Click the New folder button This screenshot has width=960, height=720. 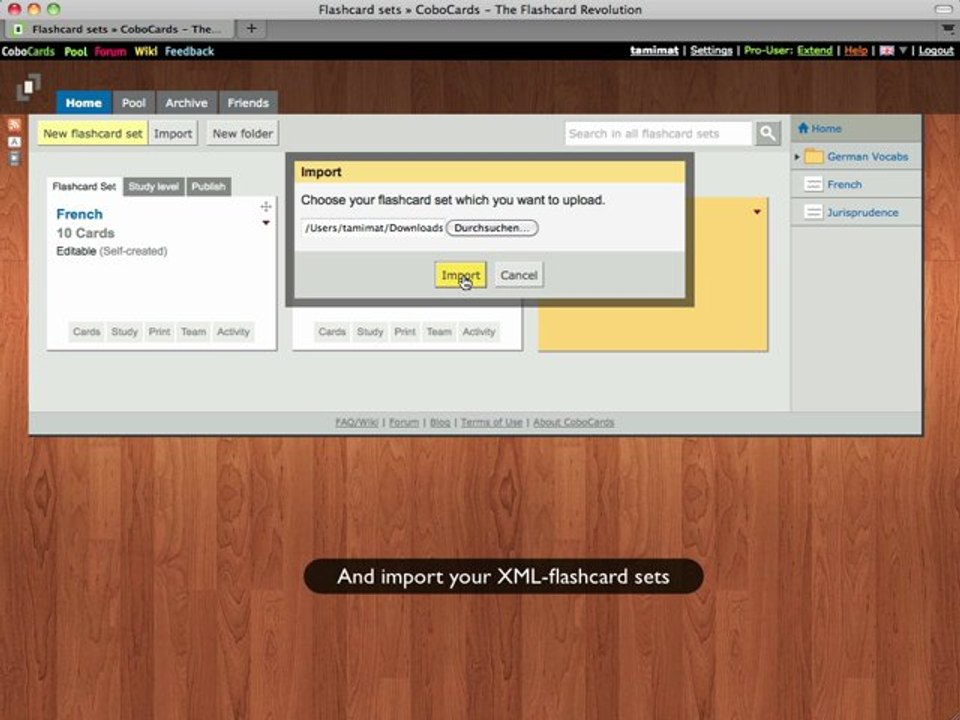tap(242, 133)
